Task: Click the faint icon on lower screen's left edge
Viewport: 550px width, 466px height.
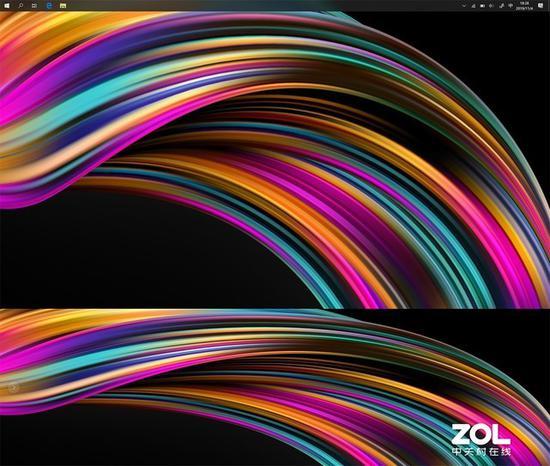Action: point(13,387)
